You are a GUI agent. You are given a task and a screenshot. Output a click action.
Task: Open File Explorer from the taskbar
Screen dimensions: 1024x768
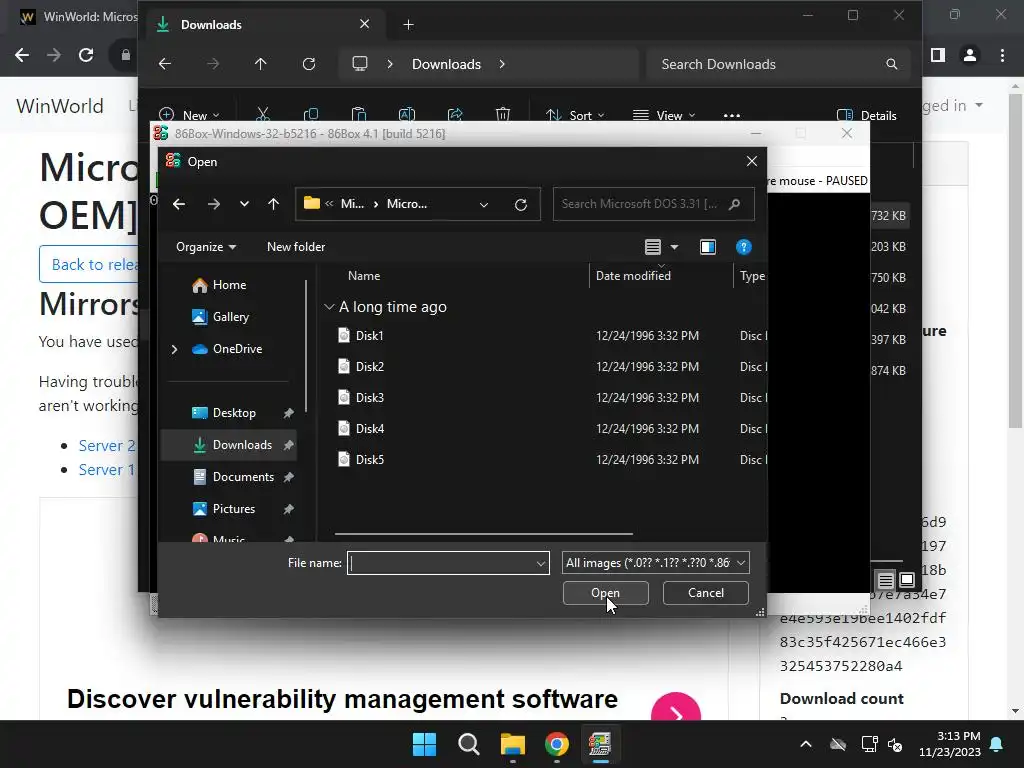point(513,744)
